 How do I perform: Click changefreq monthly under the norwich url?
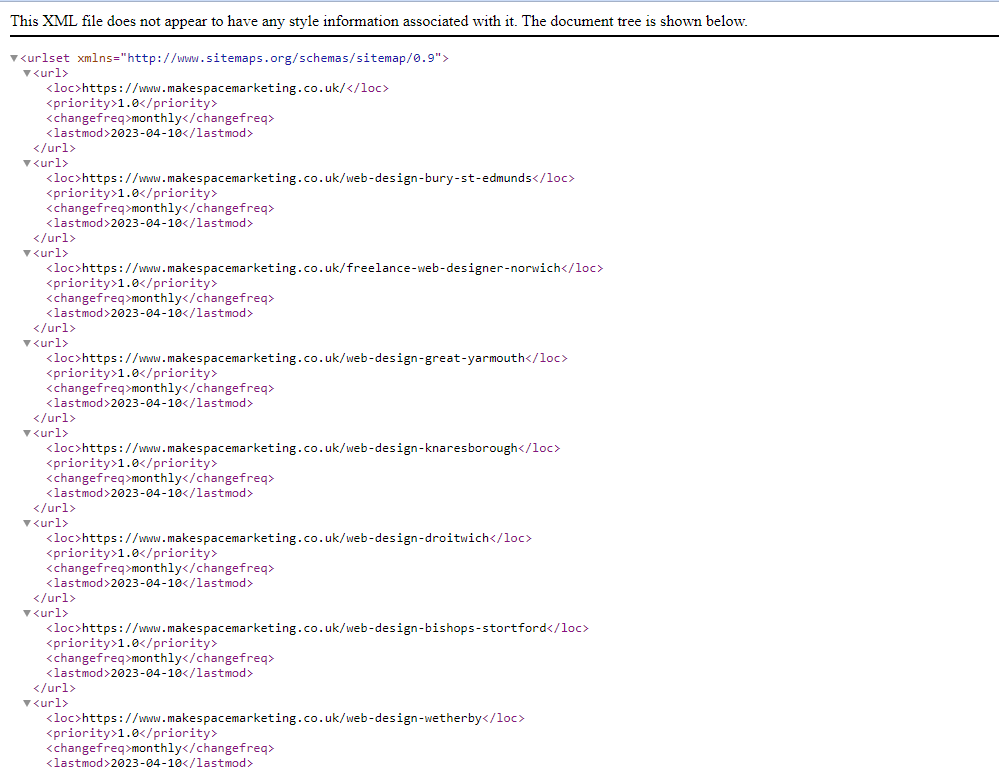click(160, 298)
